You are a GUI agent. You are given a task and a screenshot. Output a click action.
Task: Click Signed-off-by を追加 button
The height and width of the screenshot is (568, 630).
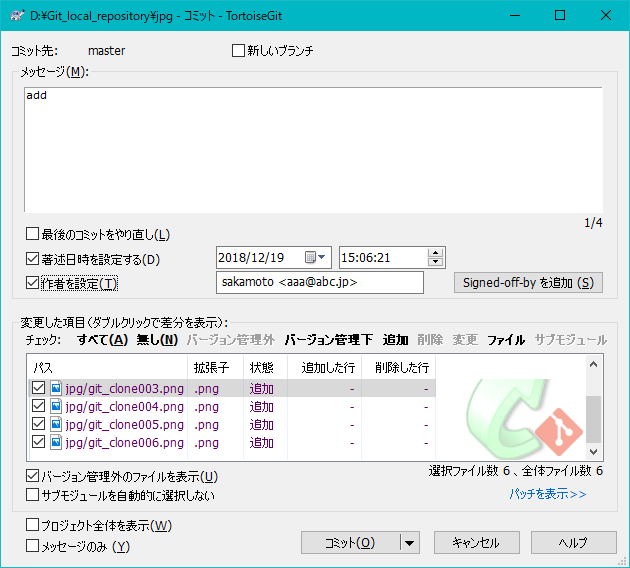point(528,283)
